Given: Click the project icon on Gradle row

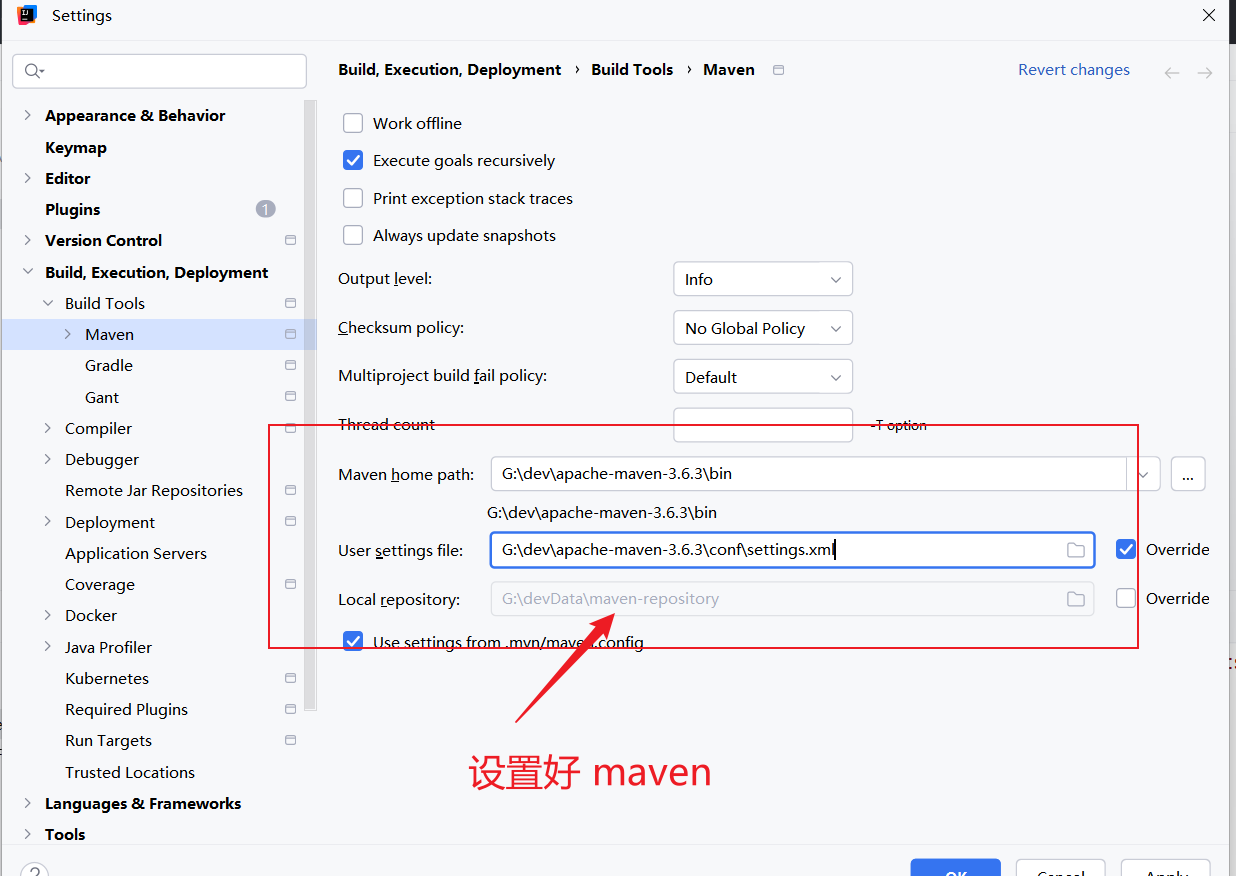Looking at the screenshot, I should point(291,365).
